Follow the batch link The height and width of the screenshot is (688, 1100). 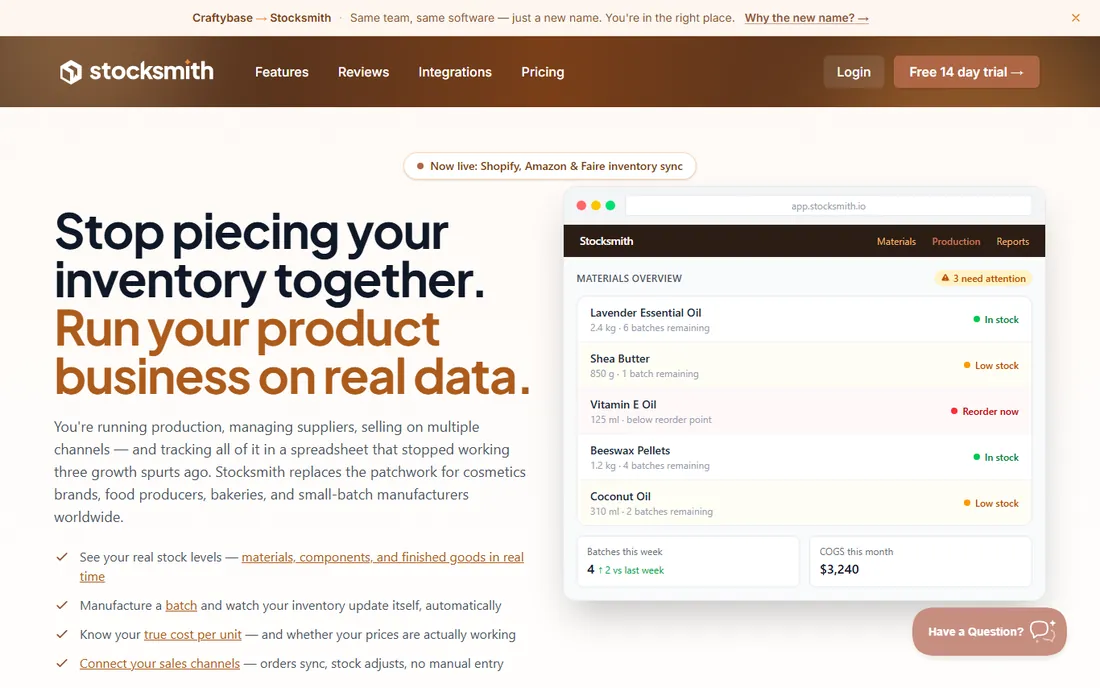tap(181, 605)
